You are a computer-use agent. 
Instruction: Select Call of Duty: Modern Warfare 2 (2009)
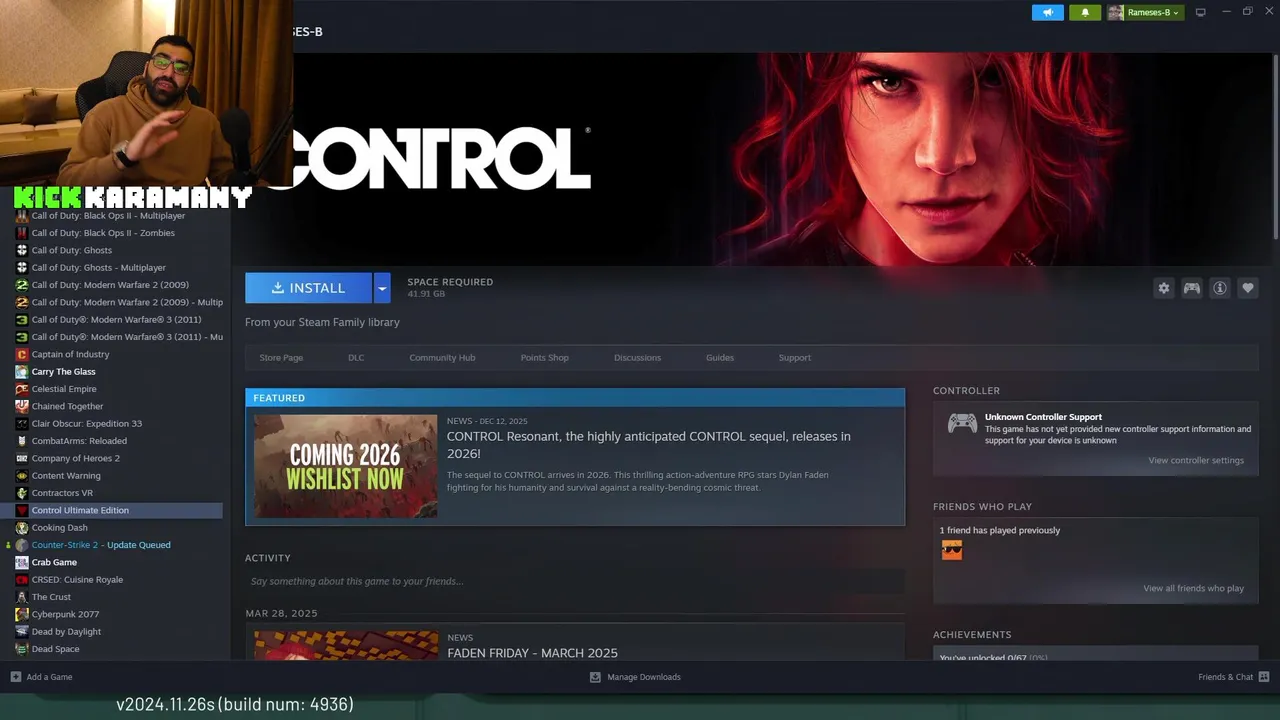click(x=110, y=285)
